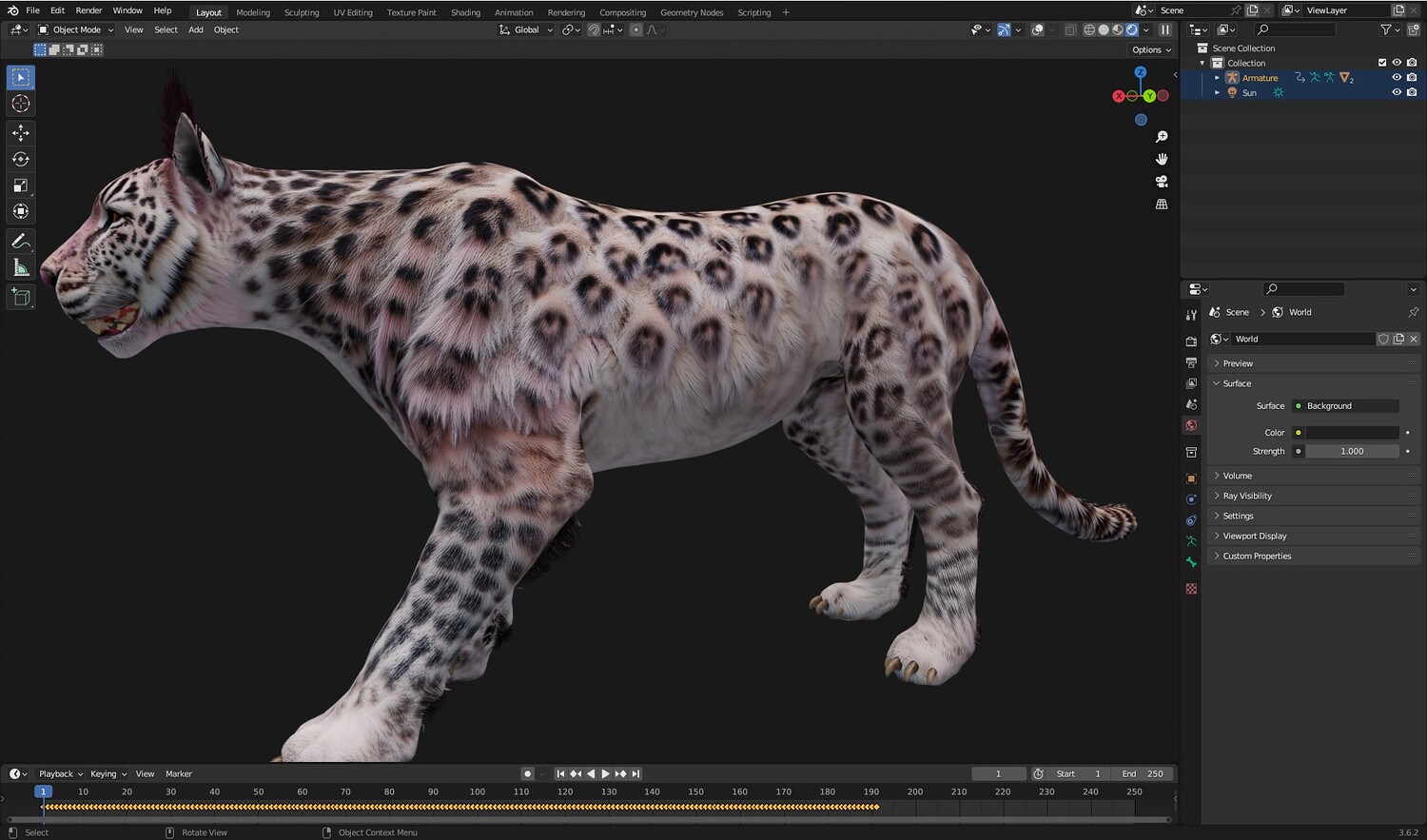
Task: Expand the Volume panel
Action: pyautogui.click(x=1237, y=476)
